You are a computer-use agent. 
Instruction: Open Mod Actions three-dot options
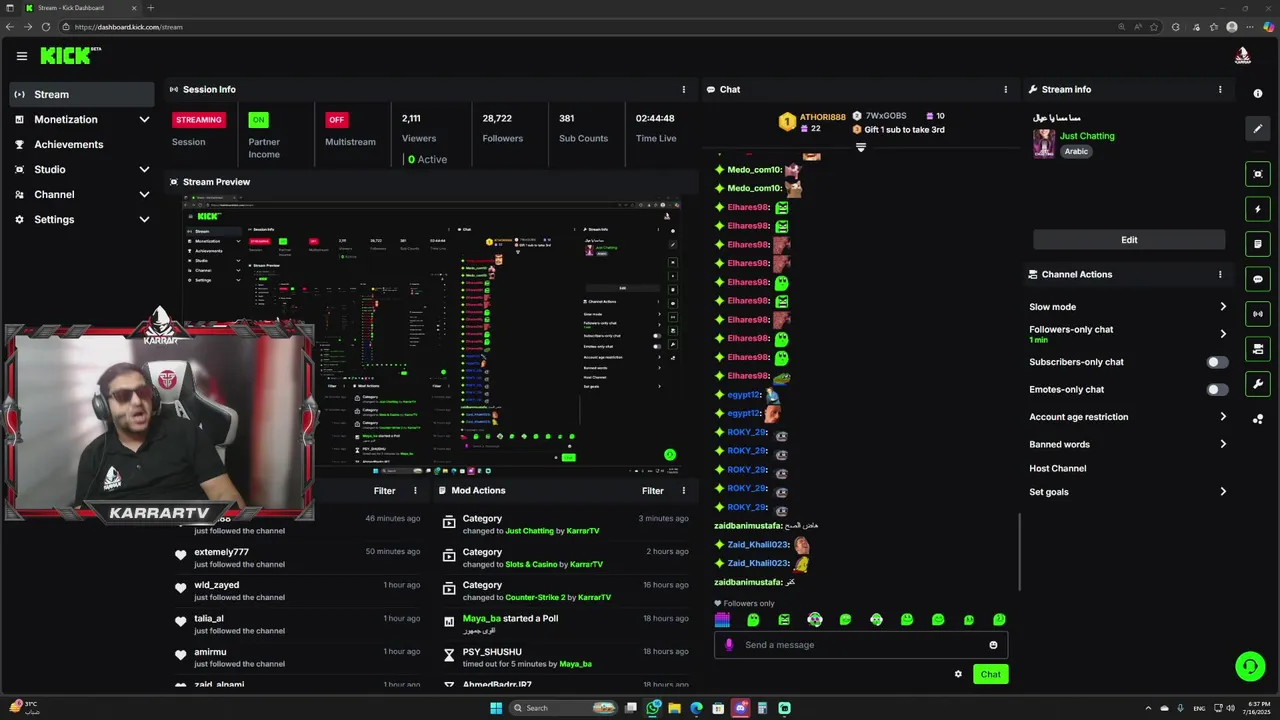(x=684, y=491)
